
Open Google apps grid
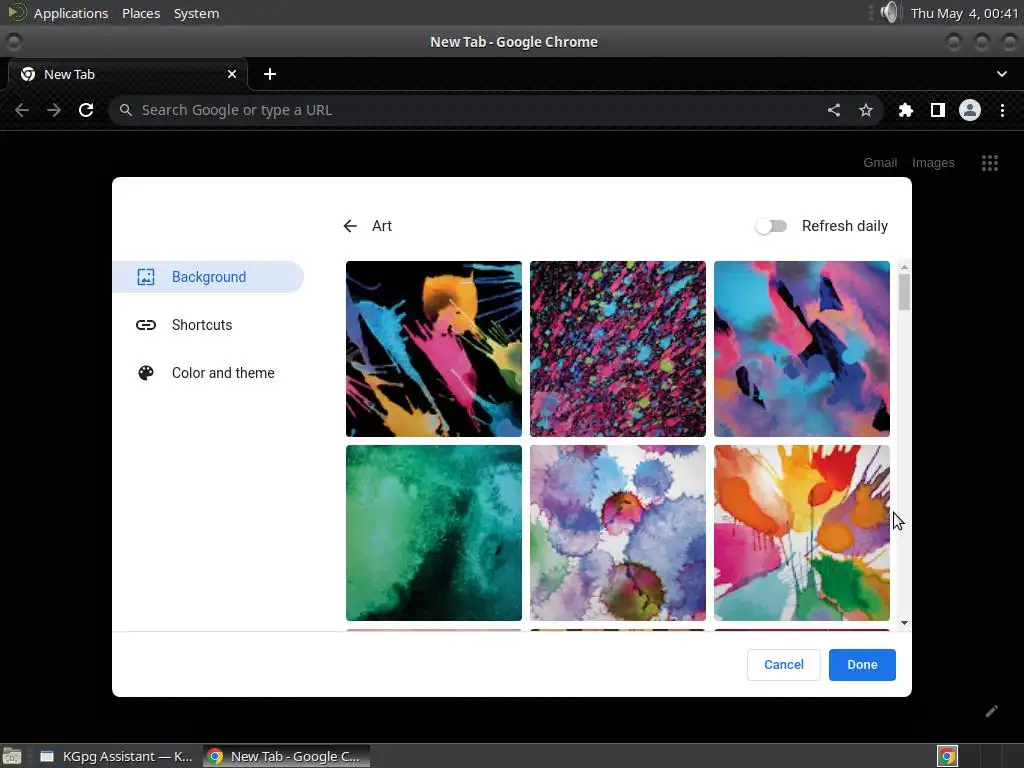pos(990,163)
